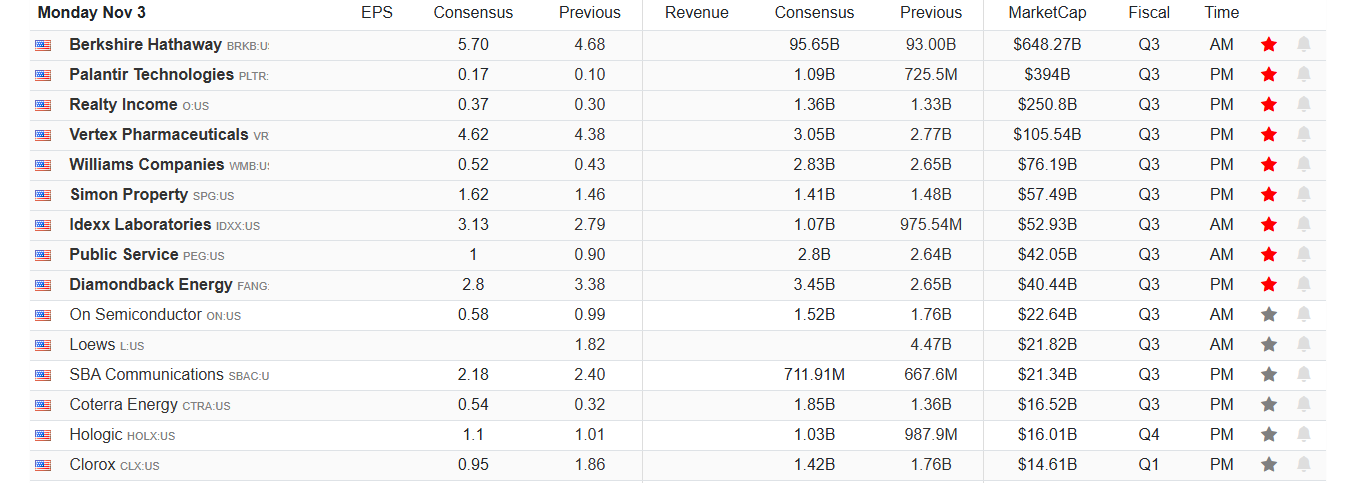The image size is (1347, 483).
Task: Click the Public Service company name
Action: pos(123,255)
